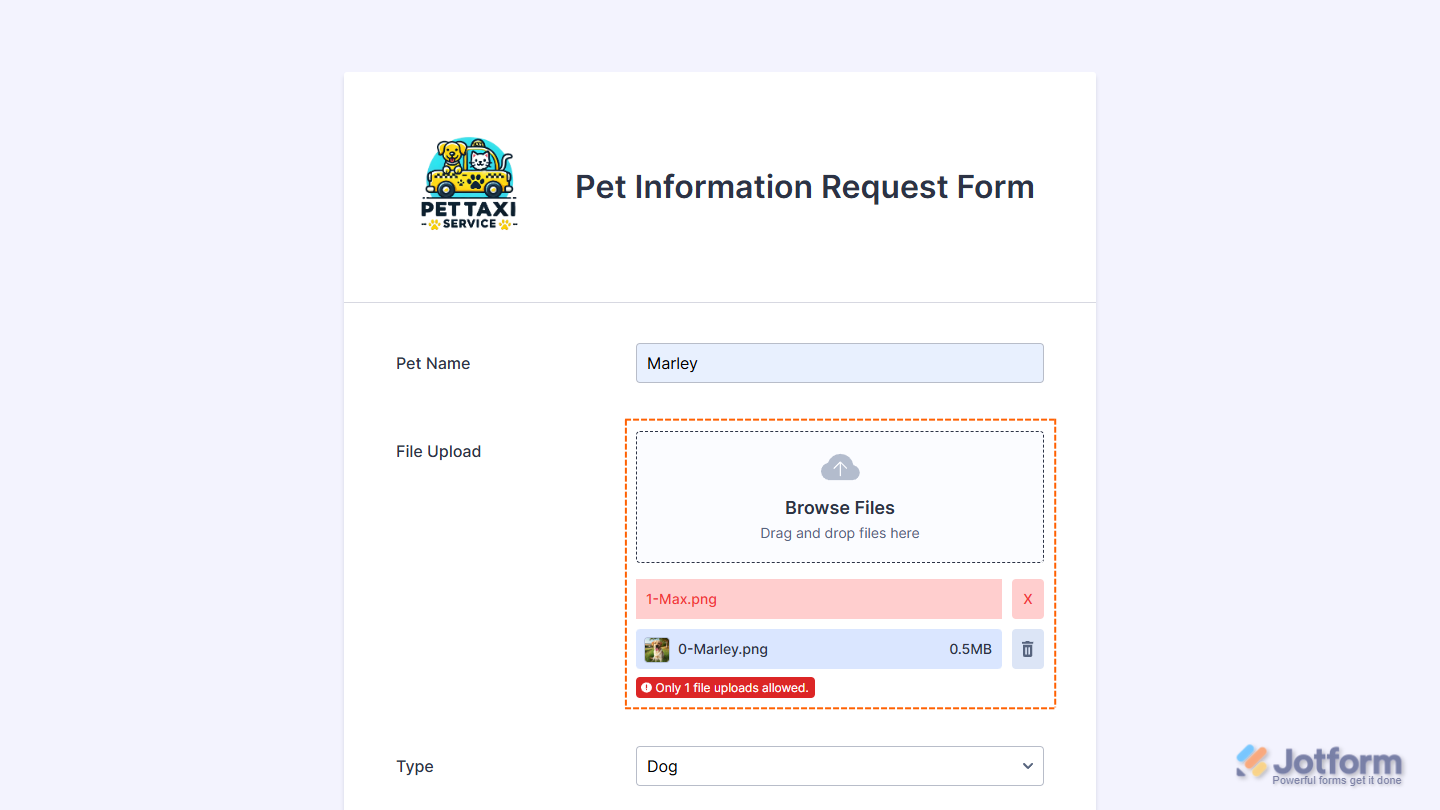Focus the Pet Name input field
The height and width of the screenshot is (810, 1440).
click(x=840, y=363)
